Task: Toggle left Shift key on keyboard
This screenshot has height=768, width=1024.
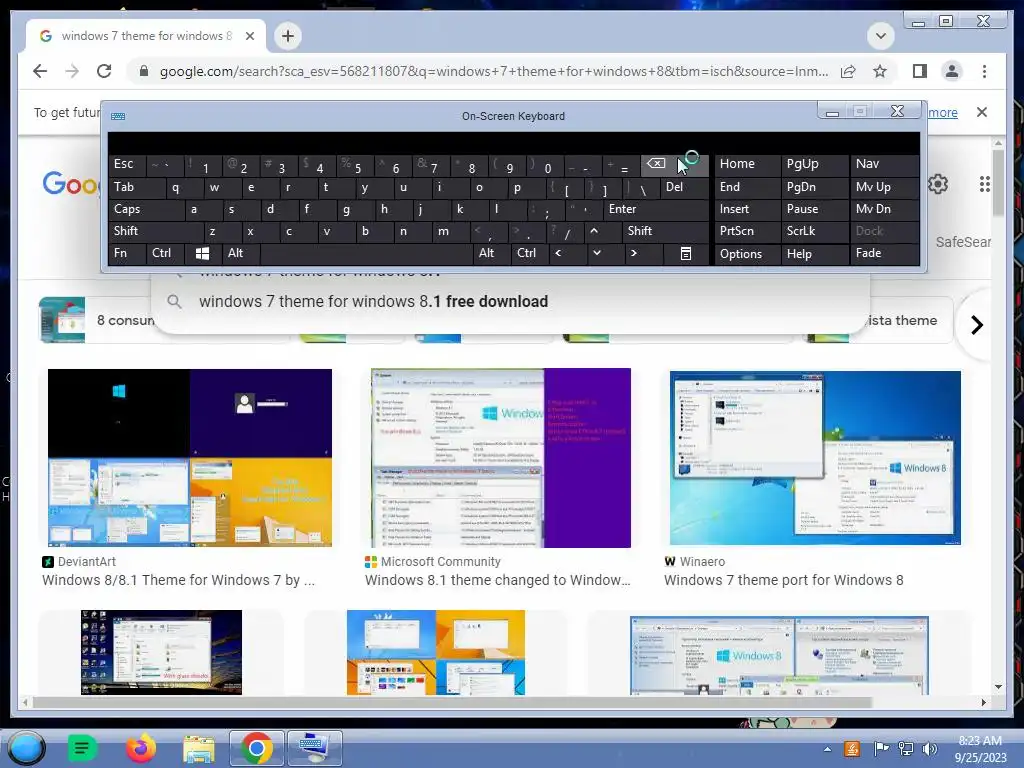Action: point(155,231)
